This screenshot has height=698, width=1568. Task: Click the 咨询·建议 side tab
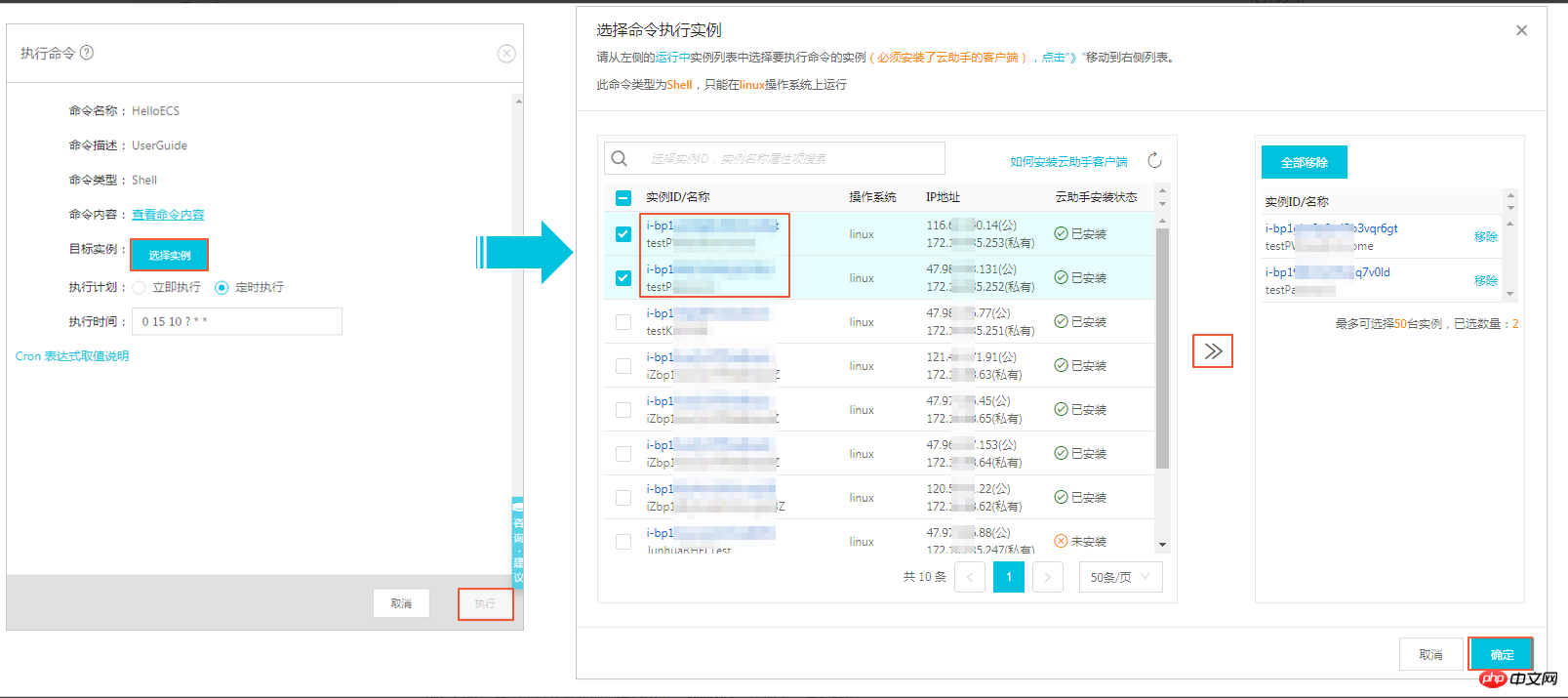518,543
